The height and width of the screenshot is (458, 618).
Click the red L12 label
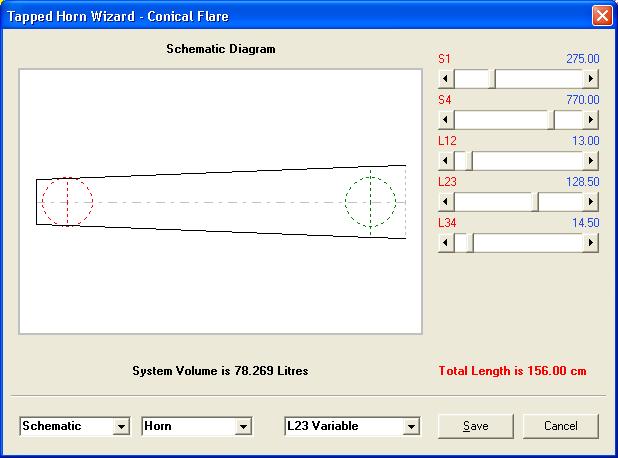pyautogui.click(x=447, y=141)
